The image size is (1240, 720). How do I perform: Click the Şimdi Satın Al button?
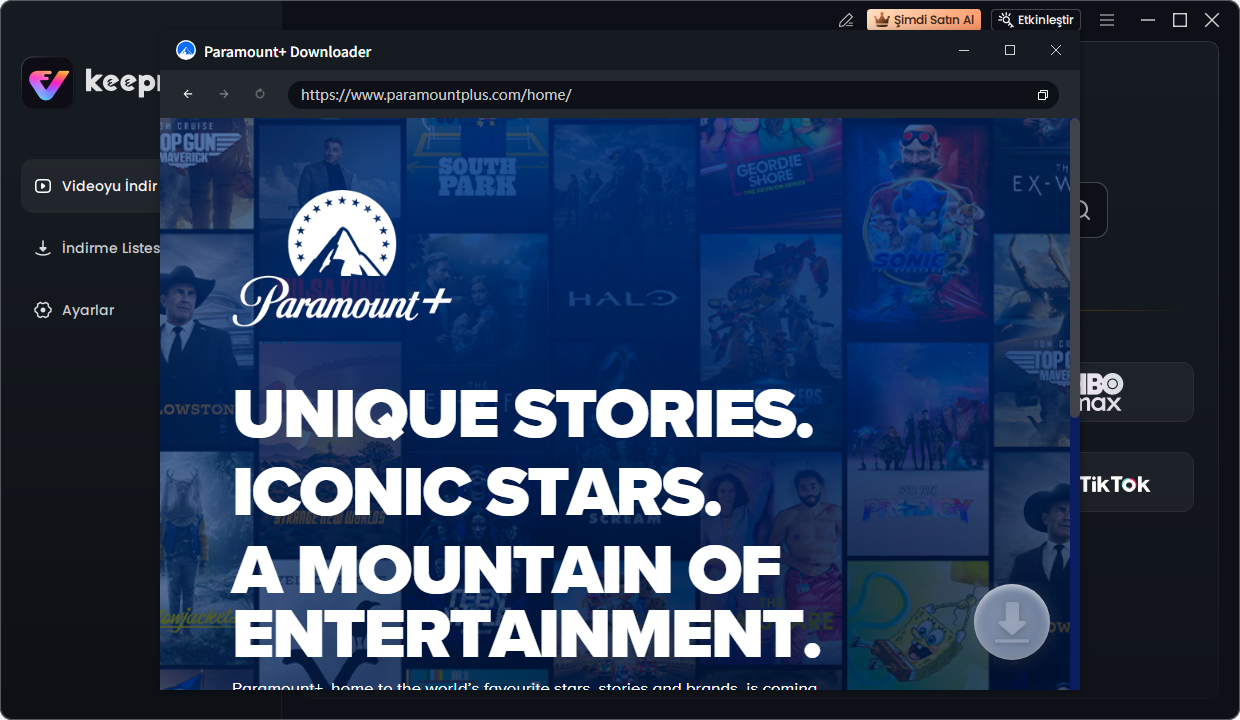pyautogui.click(x=923, y=20)
